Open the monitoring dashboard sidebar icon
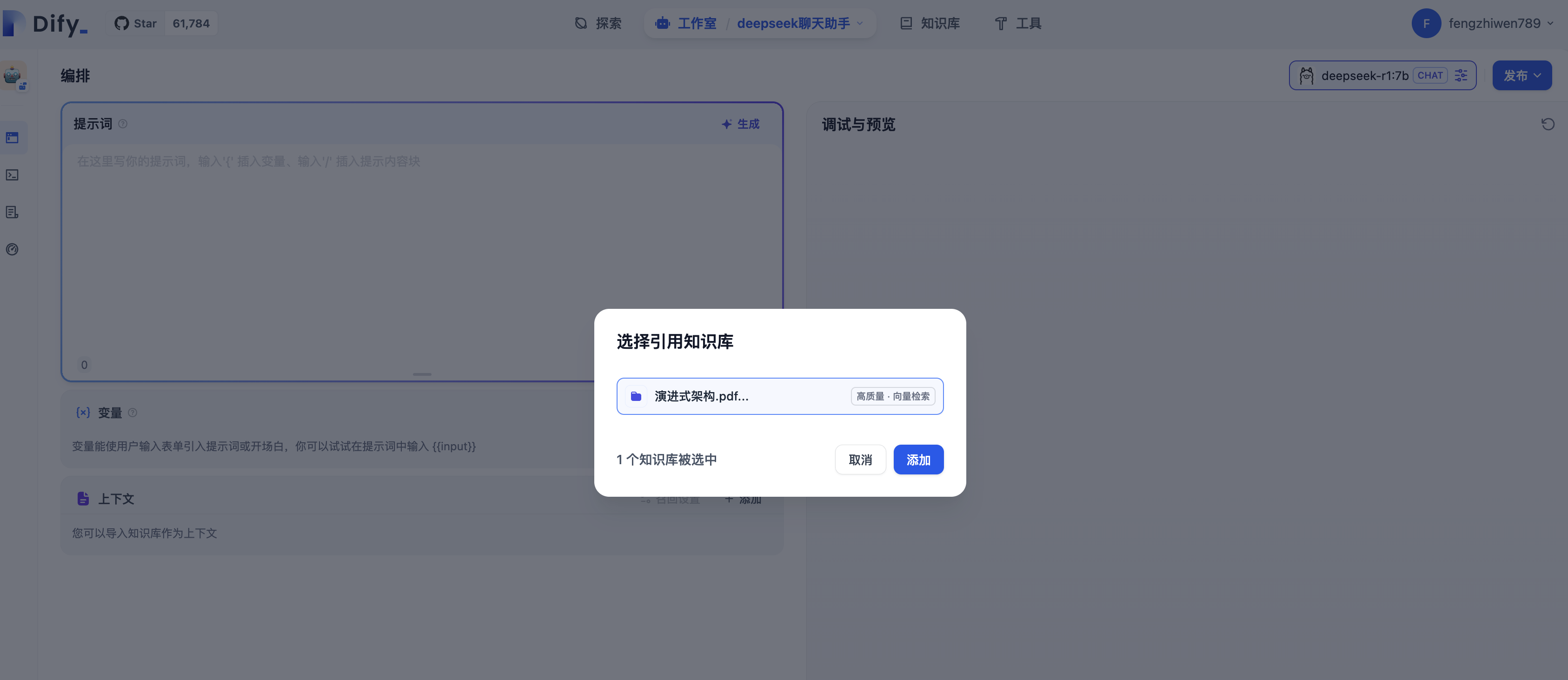This screenshot has height=680, width=1568. pos(12,250)
